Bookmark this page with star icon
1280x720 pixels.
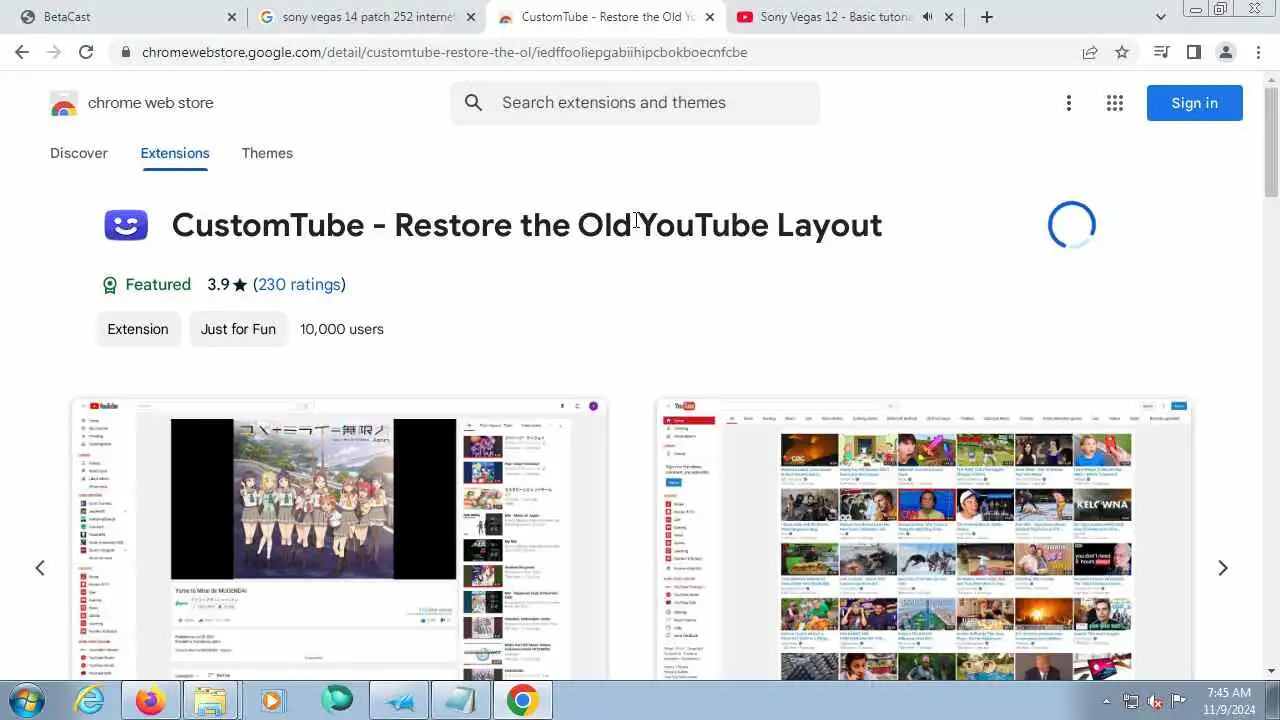click(1122, 52)
